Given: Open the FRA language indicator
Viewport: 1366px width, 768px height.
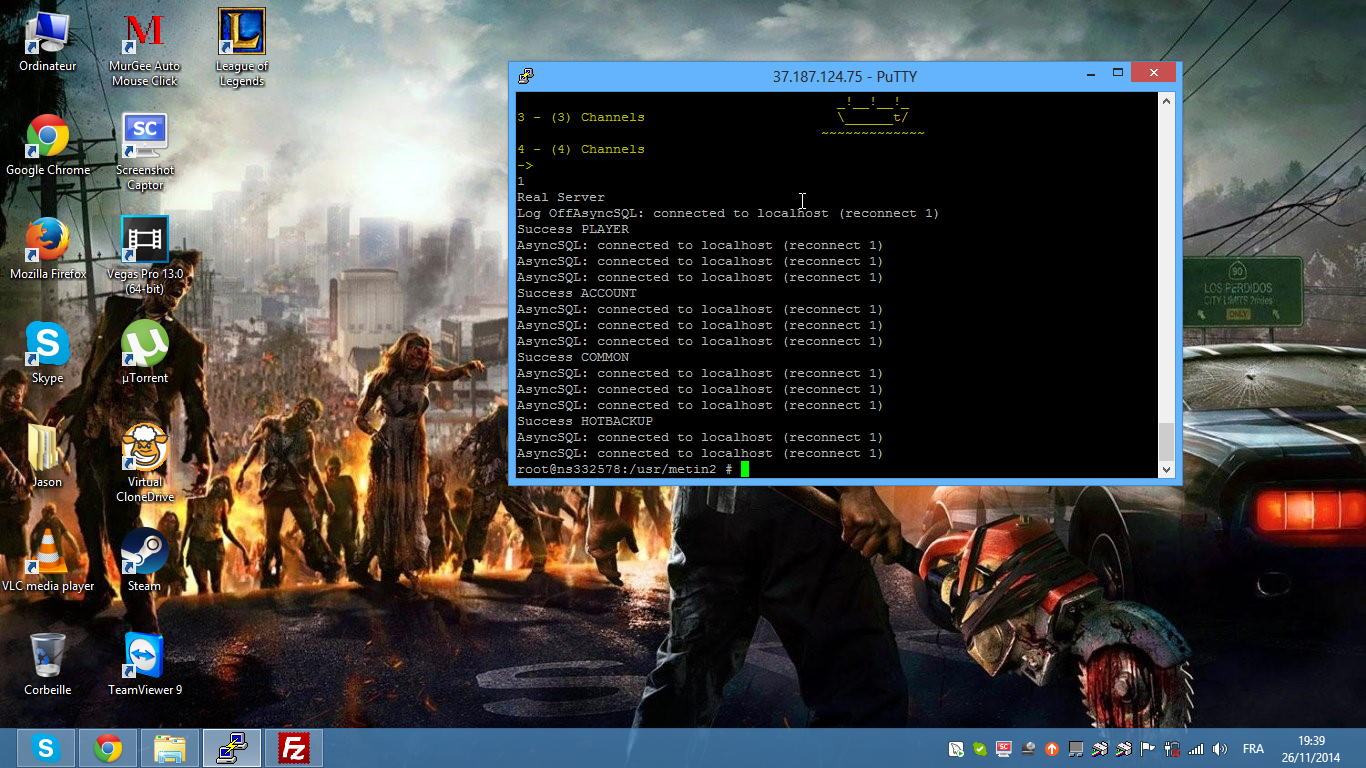Looking at the screenshot, I should click(1253, 749).
